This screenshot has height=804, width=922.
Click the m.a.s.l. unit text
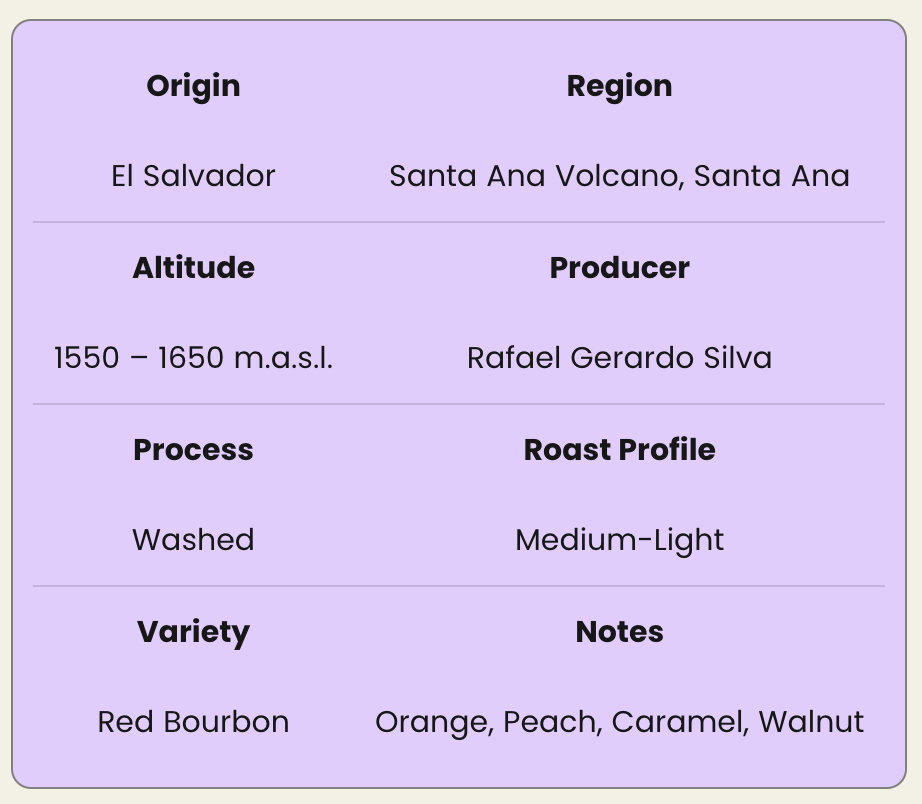pos(283,358)
